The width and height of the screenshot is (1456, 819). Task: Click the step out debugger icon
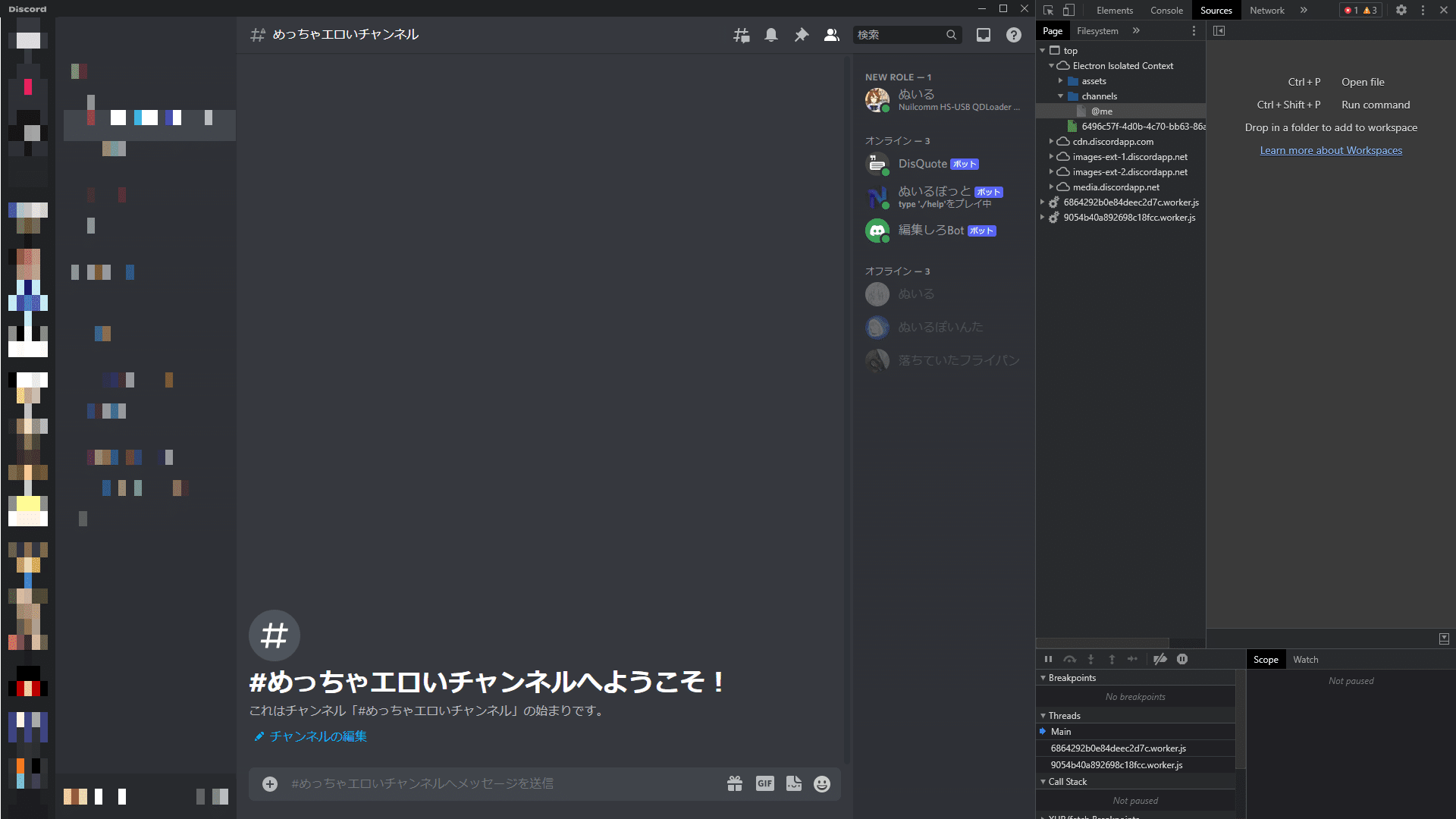pos(1112,660)
